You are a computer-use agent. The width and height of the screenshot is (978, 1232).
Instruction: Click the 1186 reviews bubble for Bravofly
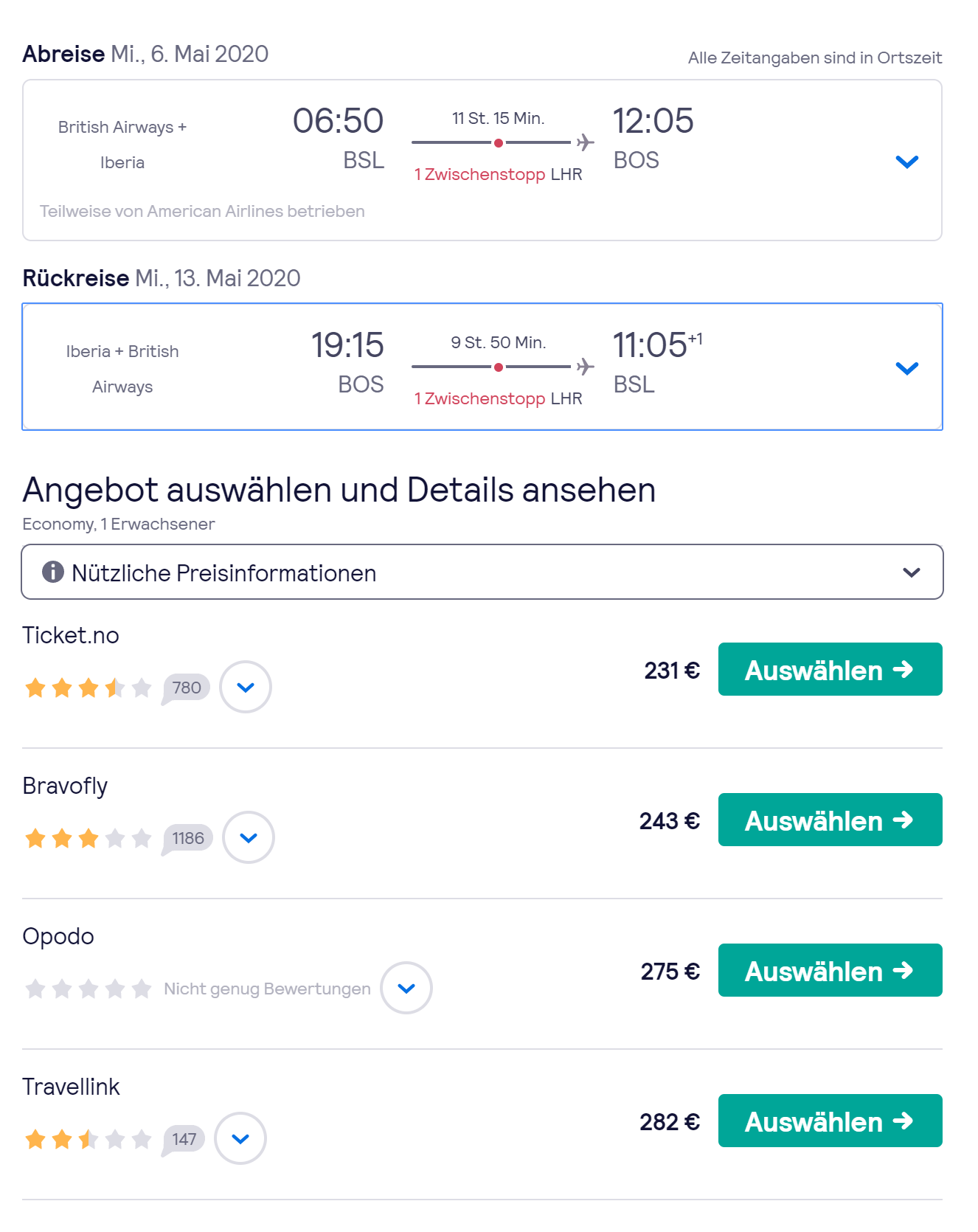point(187,838)
